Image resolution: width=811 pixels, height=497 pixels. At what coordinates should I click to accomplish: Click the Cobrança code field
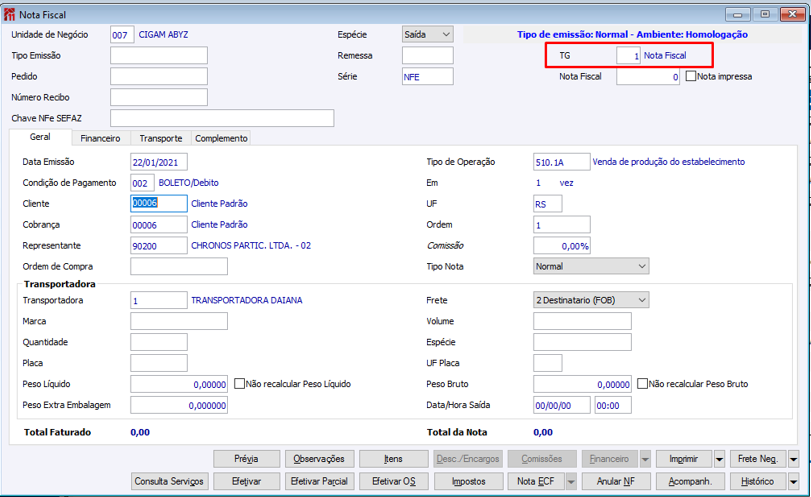[x=159, y=224]
